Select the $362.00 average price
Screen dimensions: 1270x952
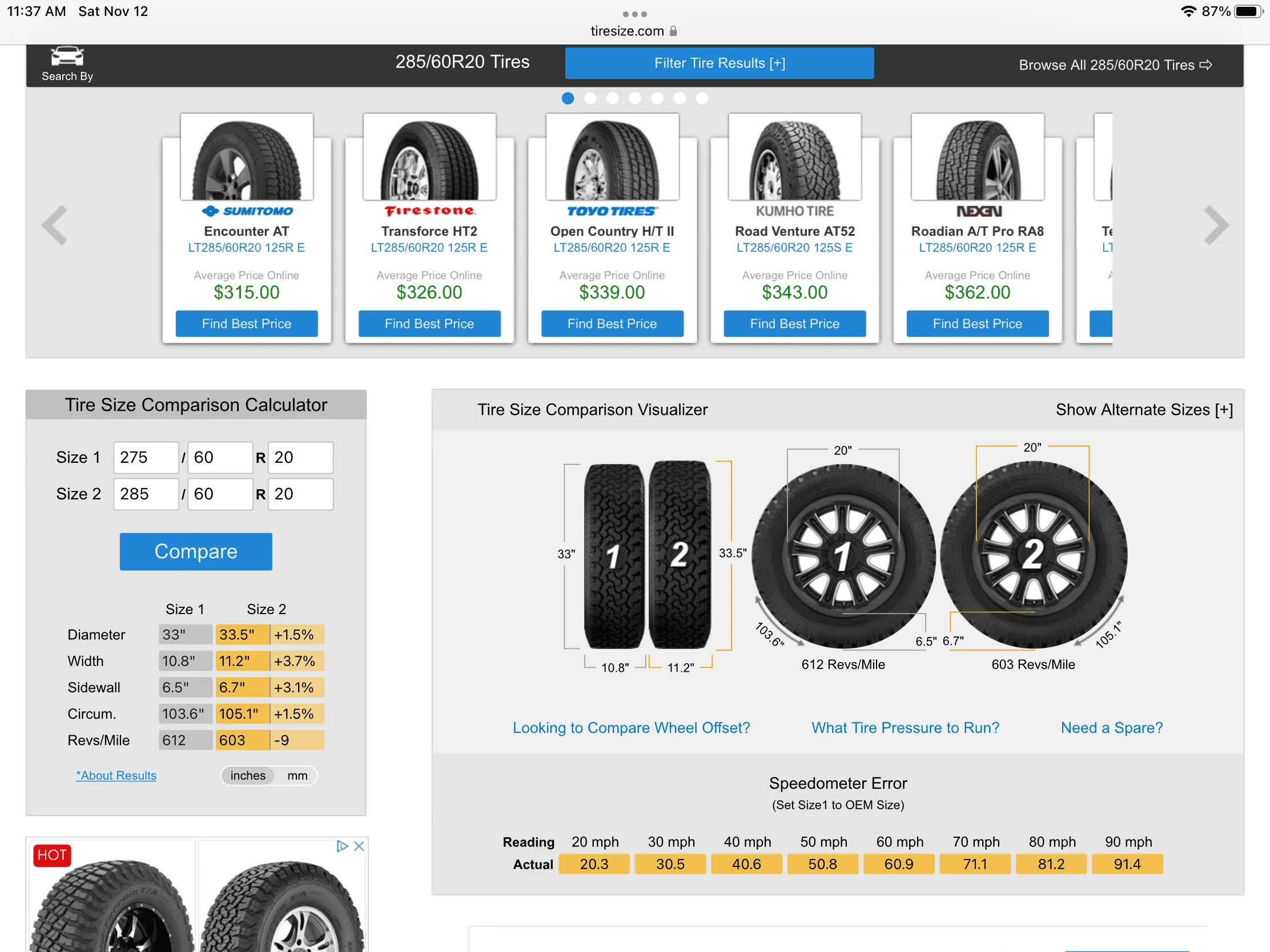click(x=977, y=292)
